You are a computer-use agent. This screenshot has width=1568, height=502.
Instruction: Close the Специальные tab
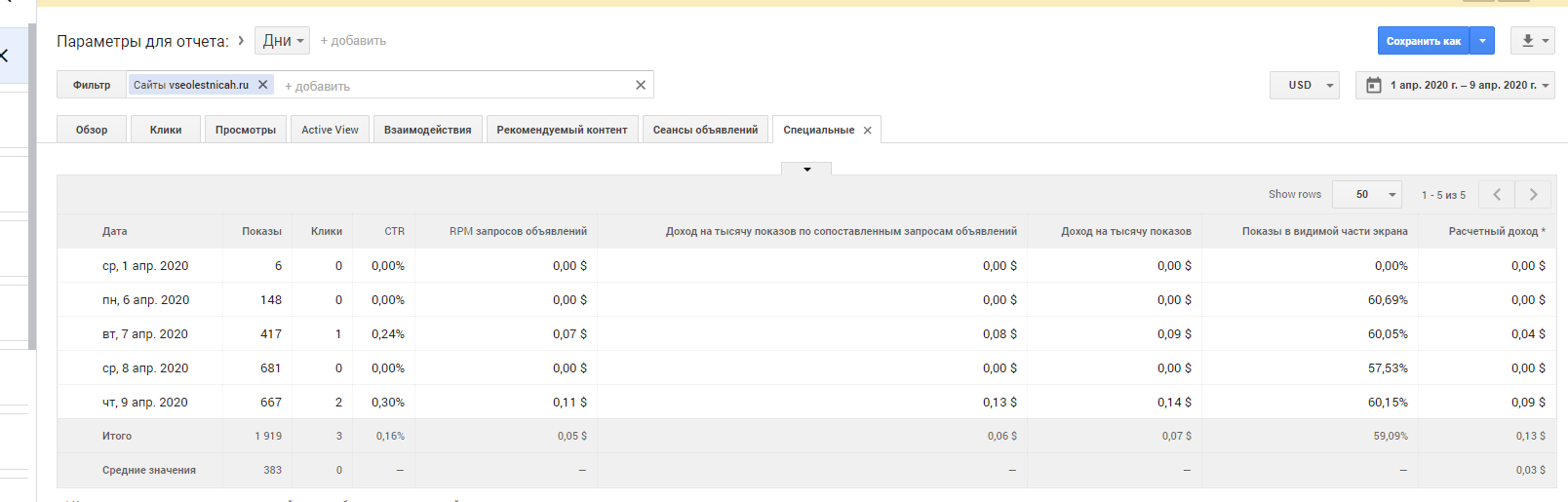click(868, 131)
